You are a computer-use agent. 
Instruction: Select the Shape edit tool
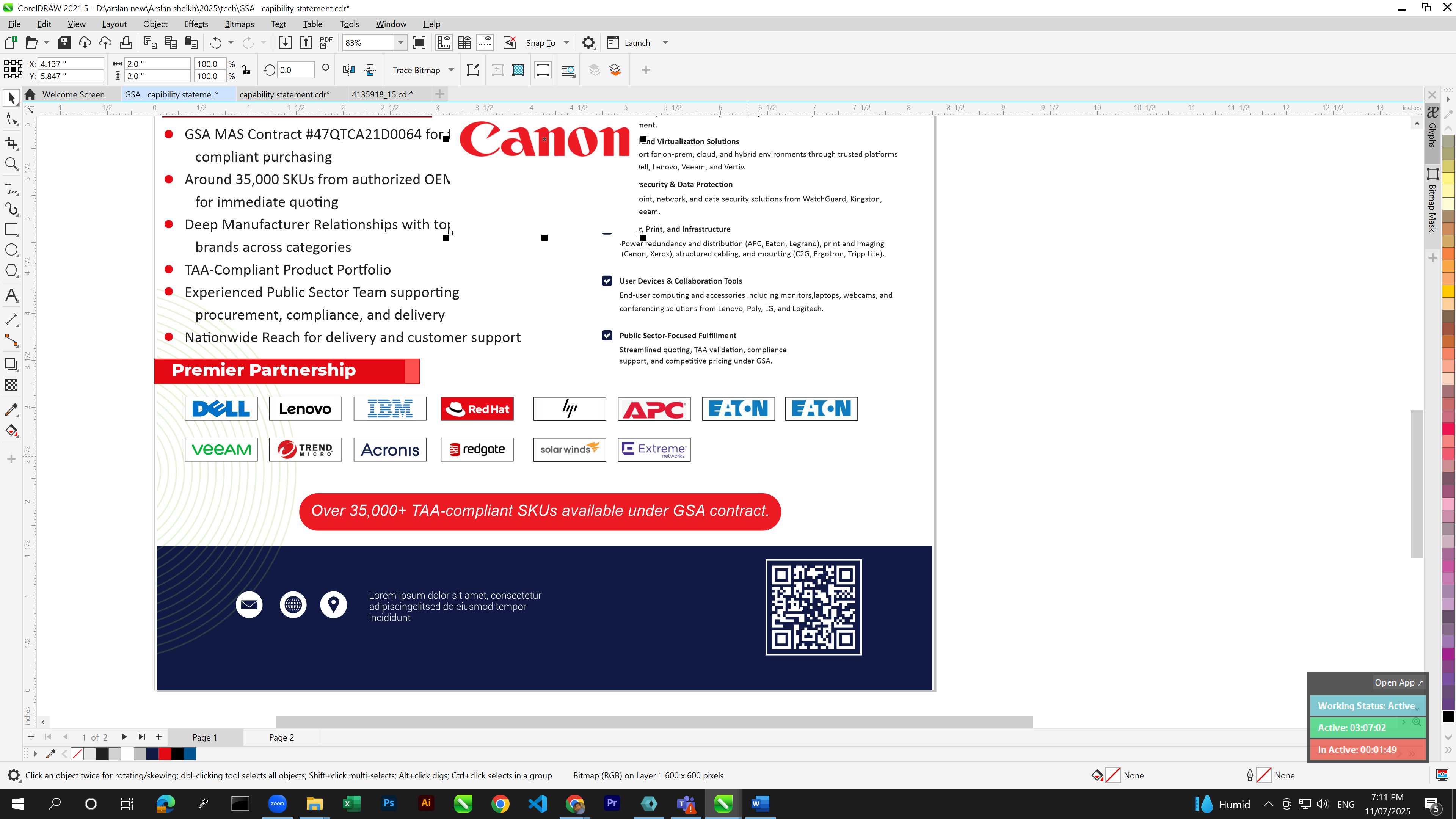click(11, 119)
